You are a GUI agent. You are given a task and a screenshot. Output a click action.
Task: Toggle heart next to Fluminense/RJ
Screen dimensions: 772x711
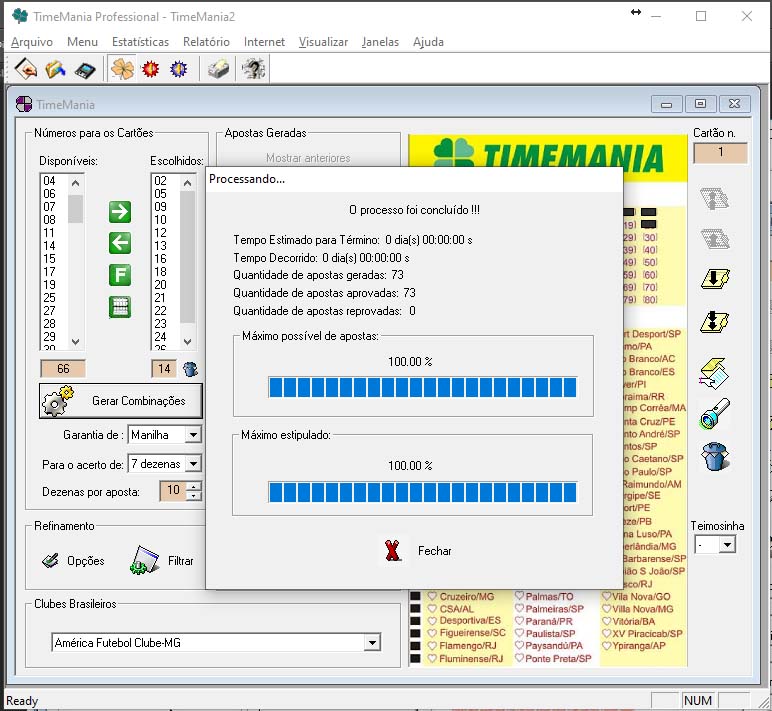coord(432,658)
